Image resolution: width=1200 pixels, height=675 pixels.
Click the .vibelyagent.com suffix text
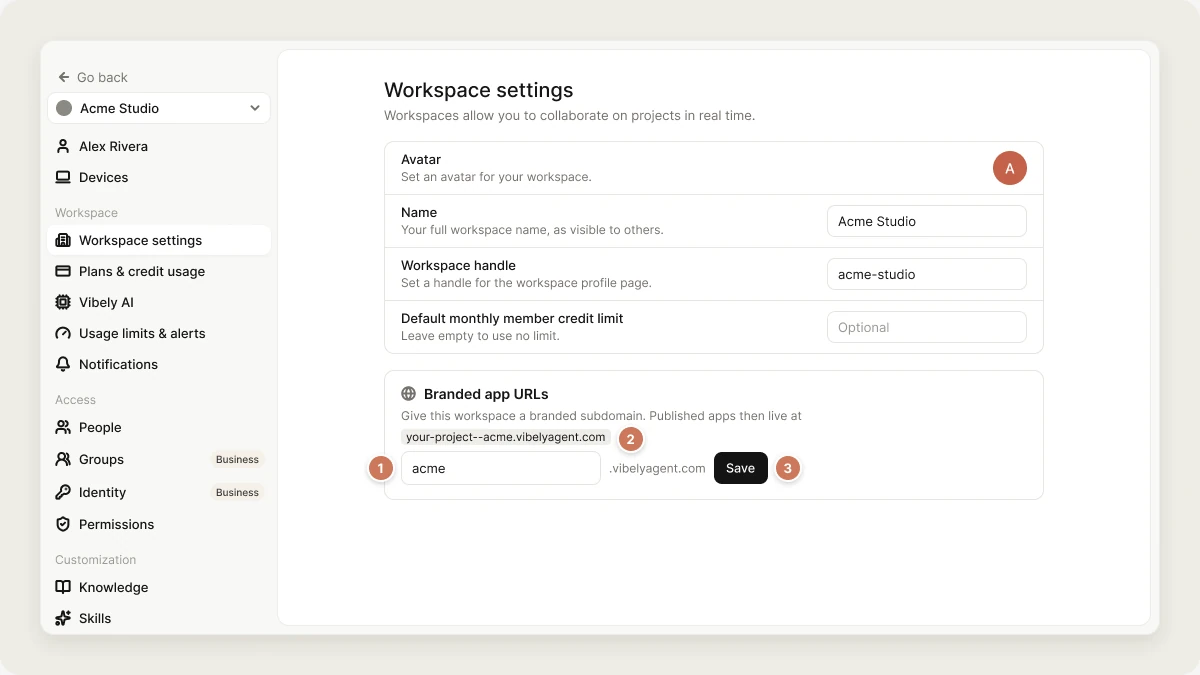657,468
